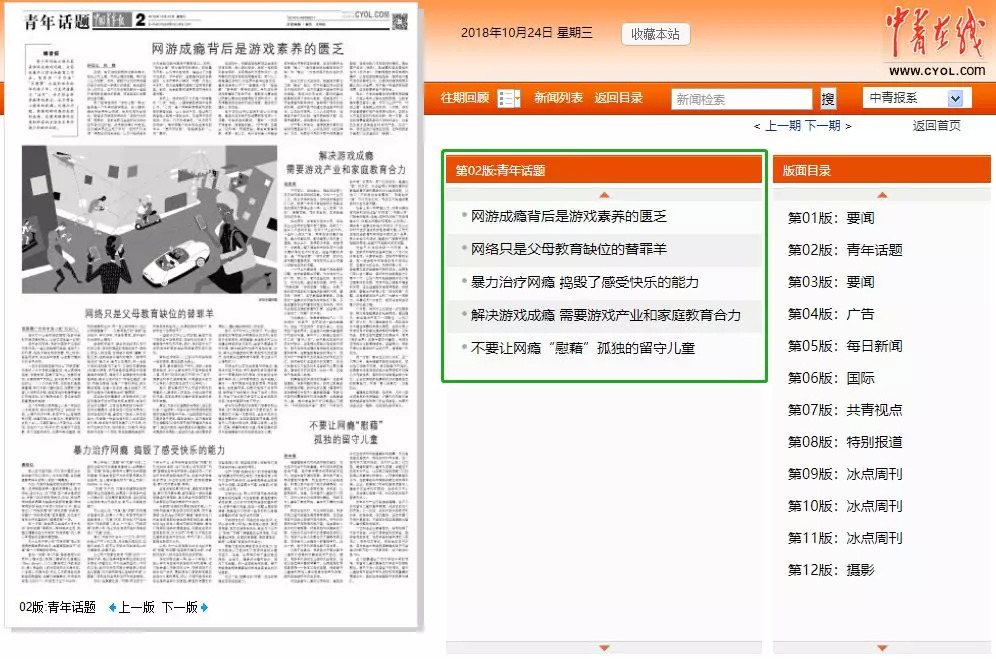The image size is (996, 659).
Task: Click the 收藏本站 button
Action: [x=655, y=34]
